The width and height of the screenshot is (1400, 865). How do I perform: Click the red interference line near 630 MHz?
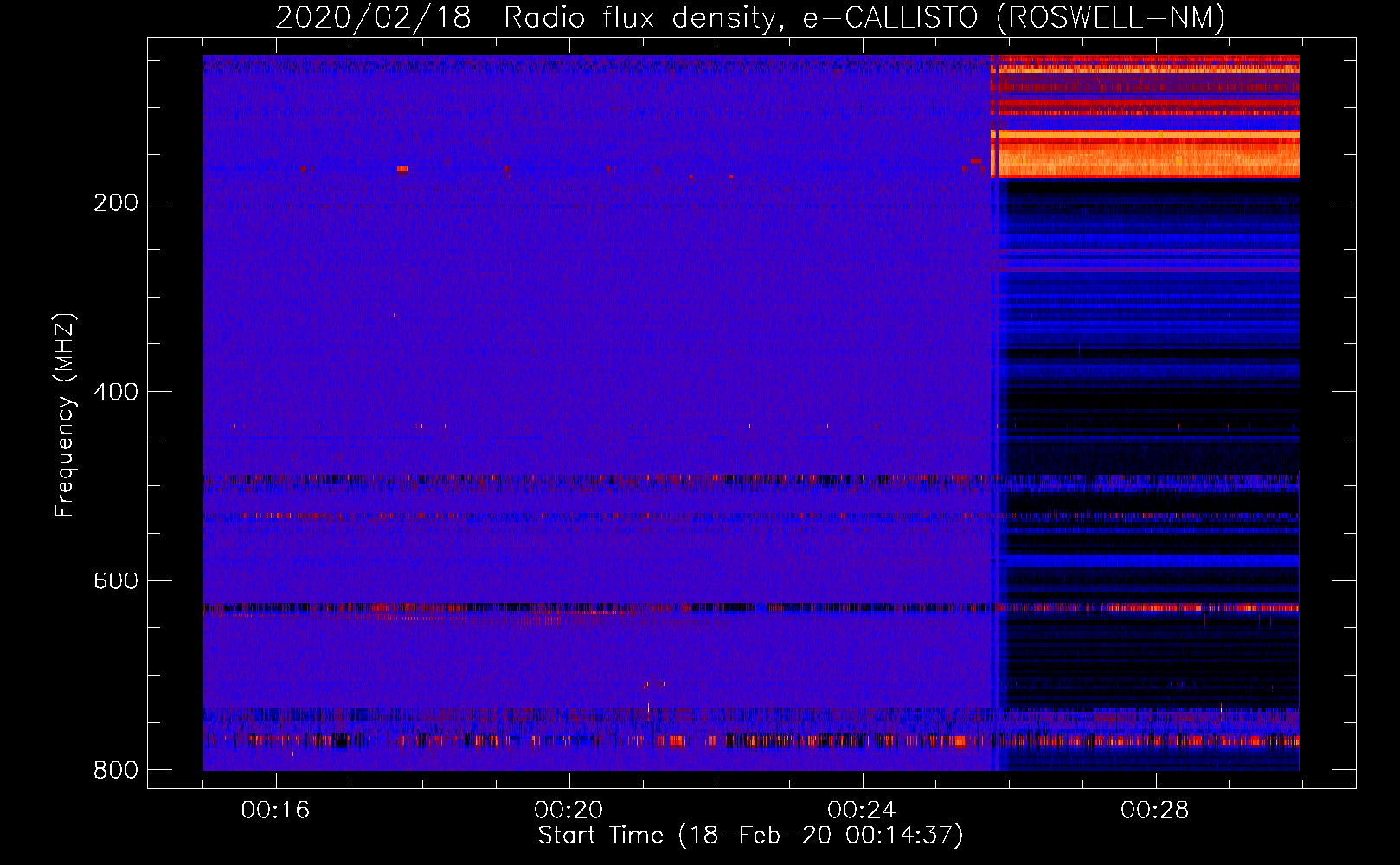[x=751, y=607]
